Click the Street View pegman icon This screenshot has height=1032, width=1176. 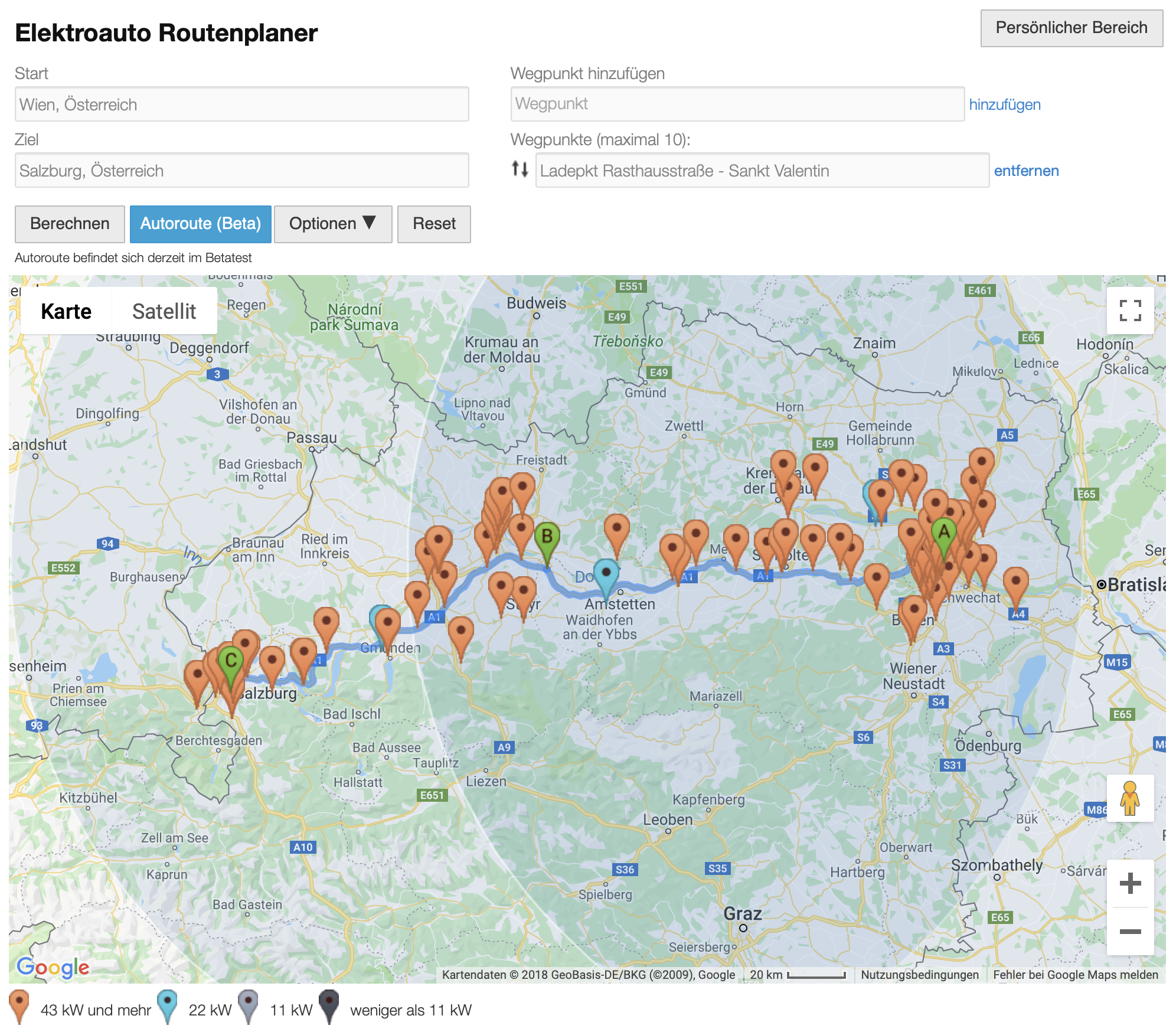tap(1130, 798)
